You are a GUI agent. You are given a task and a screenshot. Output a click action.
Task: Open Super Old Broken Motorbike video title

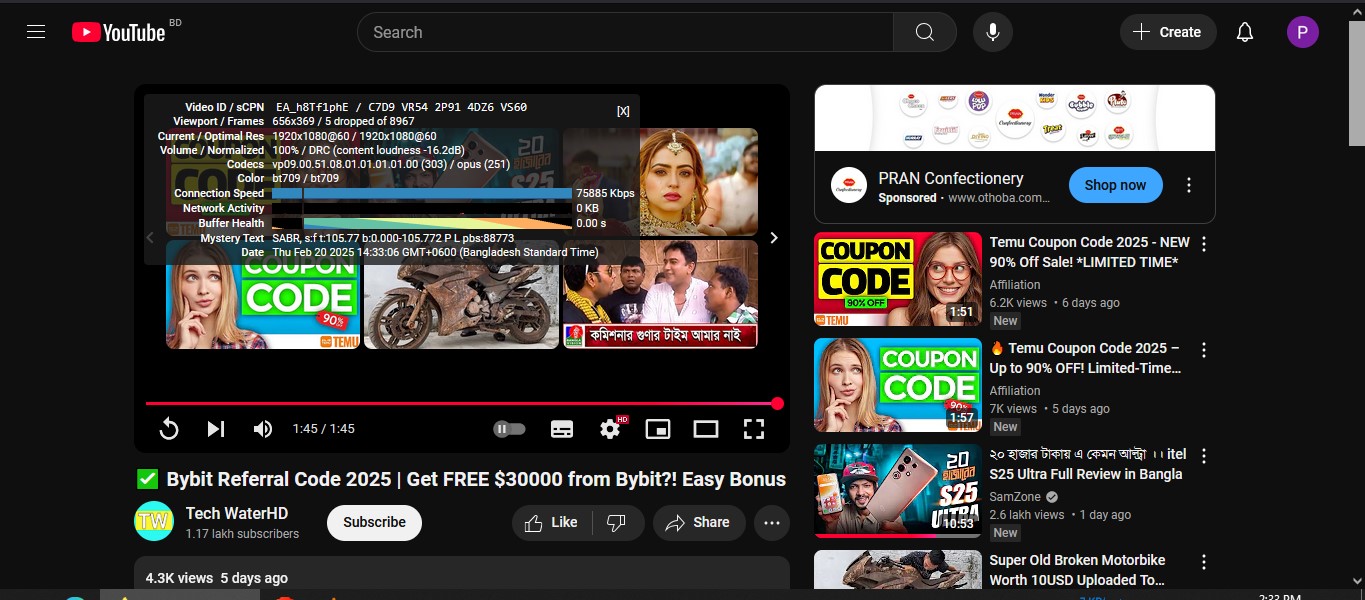tap(1077, 570)
